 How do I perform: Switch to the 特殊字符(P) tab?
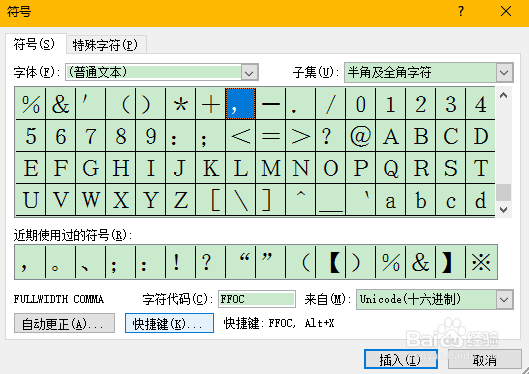point(106,45)
